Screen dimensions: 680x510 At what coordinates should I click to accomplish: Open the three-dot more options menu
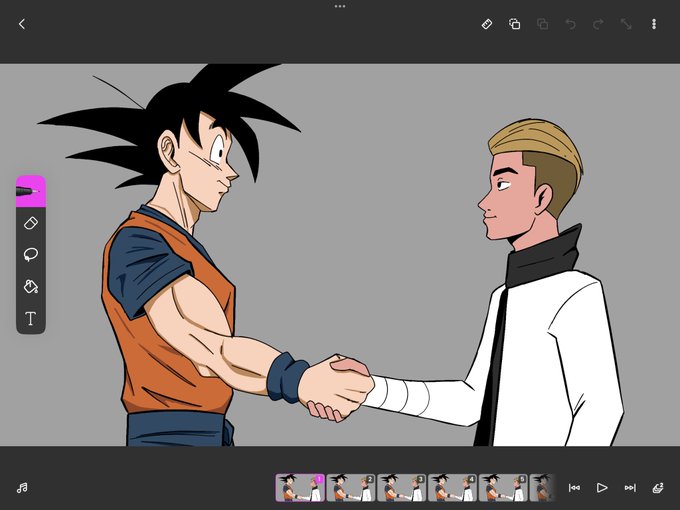click(654, 24)
